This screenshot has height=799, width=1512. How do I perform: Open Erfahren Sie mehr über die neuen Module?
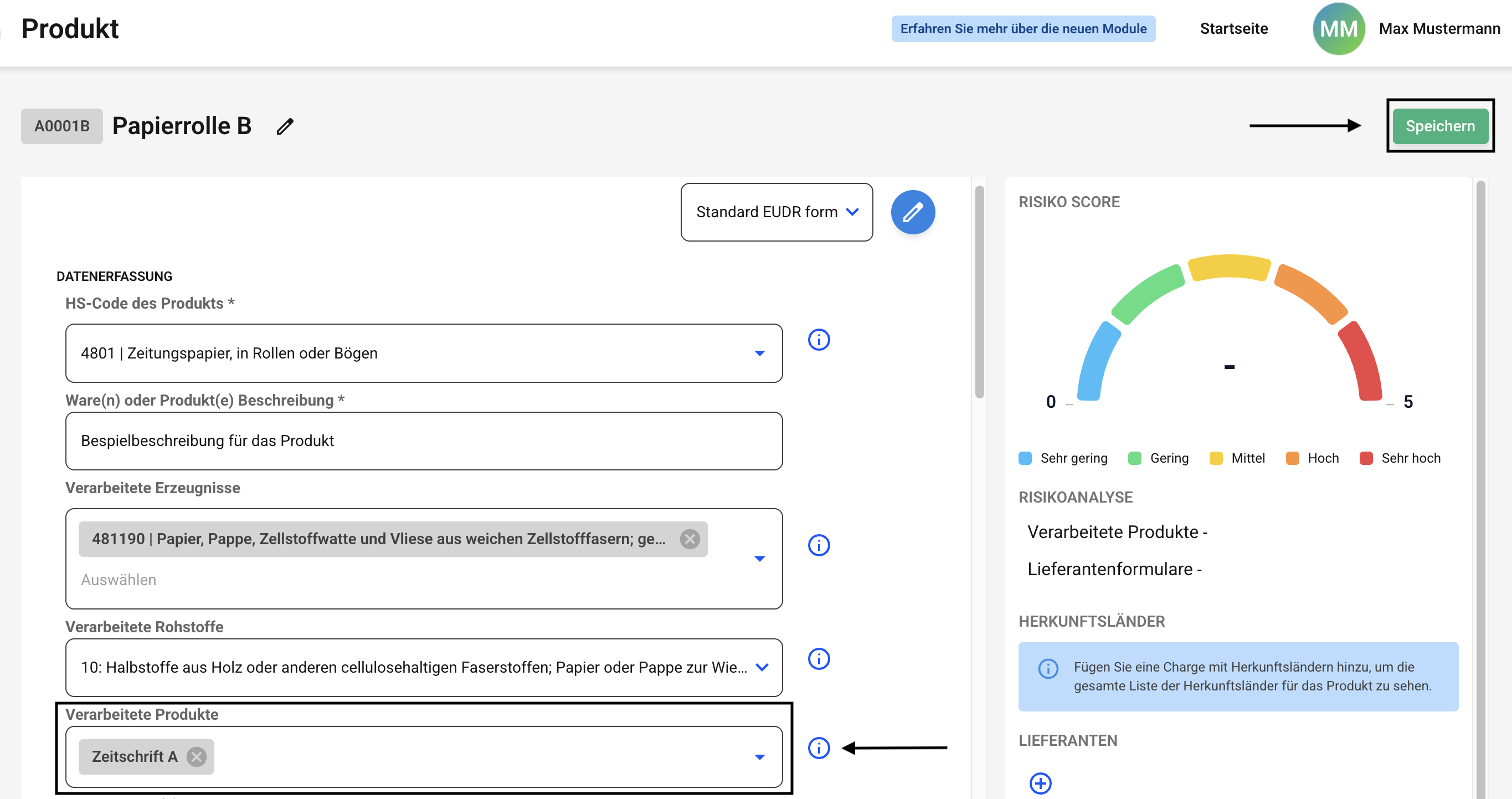pos(1023,28)
